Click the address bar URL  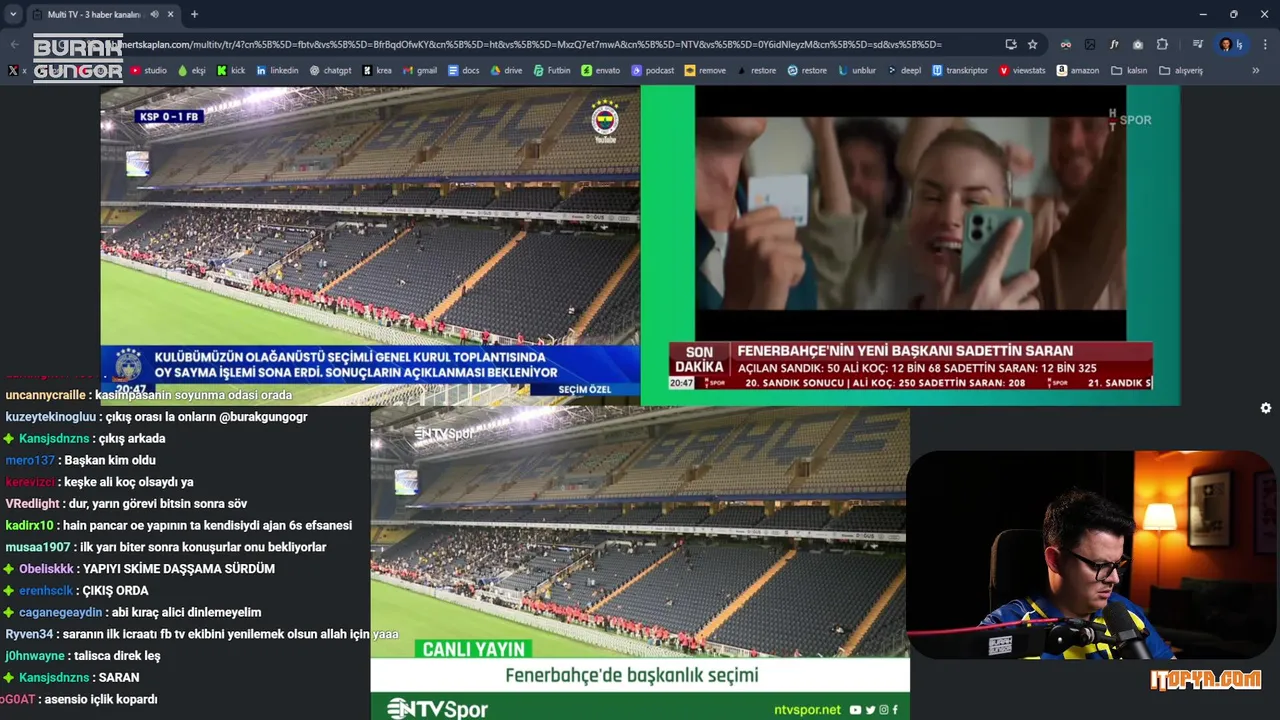pyautogui.click(x=530, y=44)
